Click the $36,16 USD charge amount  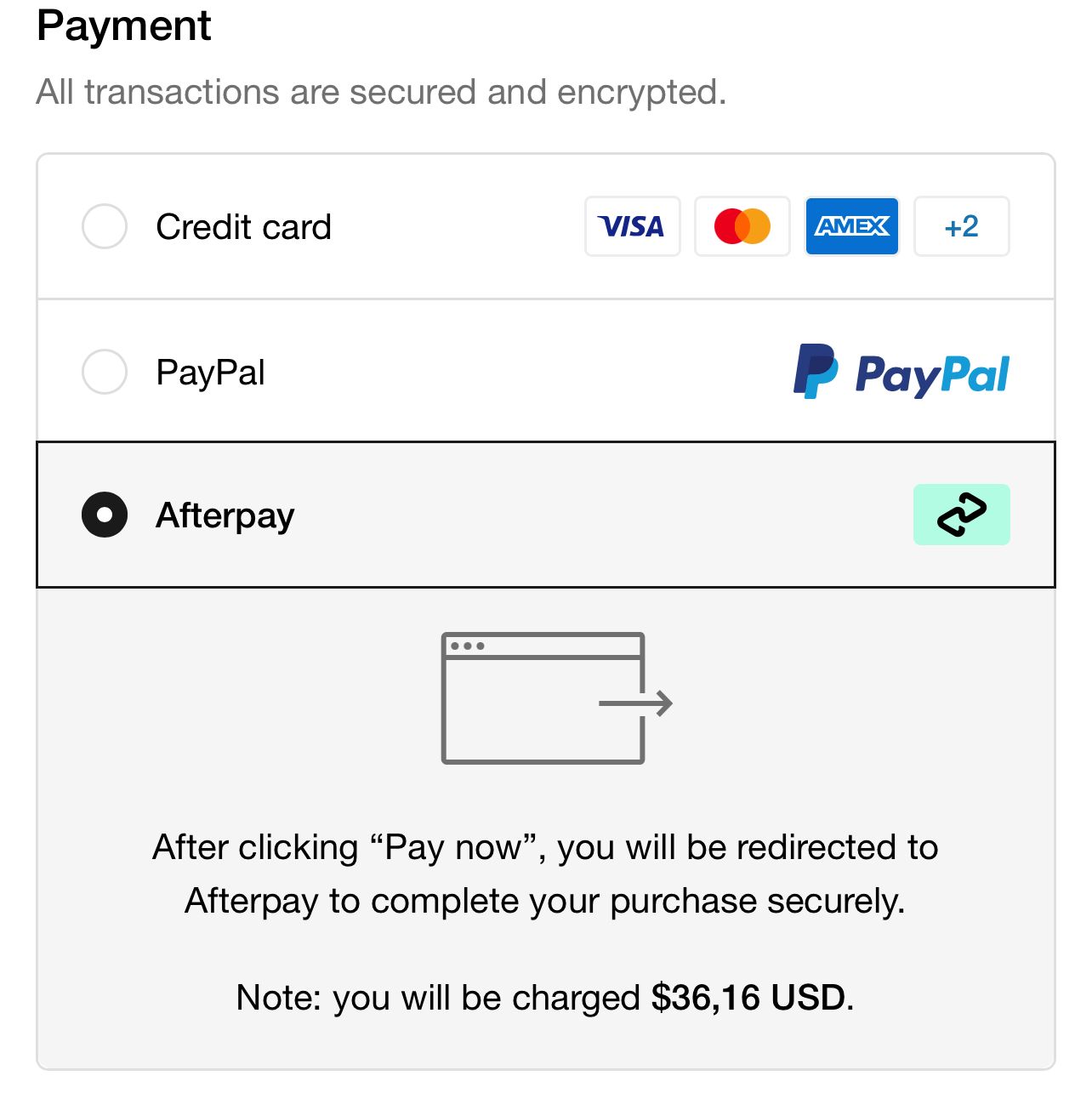tap(748, 998)
